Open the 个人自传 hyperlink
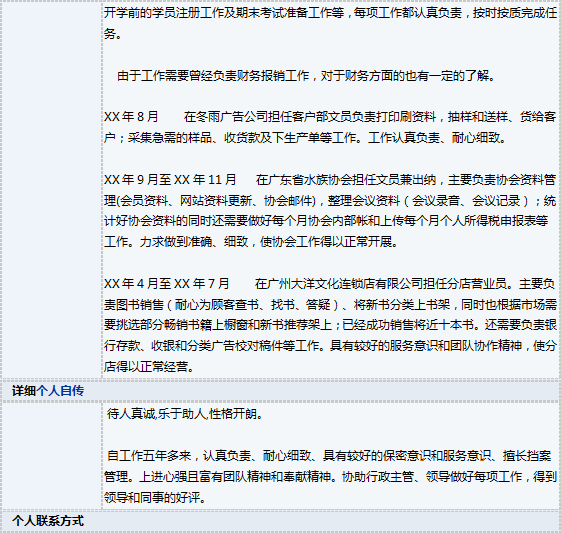 click(x=60, y=391)
